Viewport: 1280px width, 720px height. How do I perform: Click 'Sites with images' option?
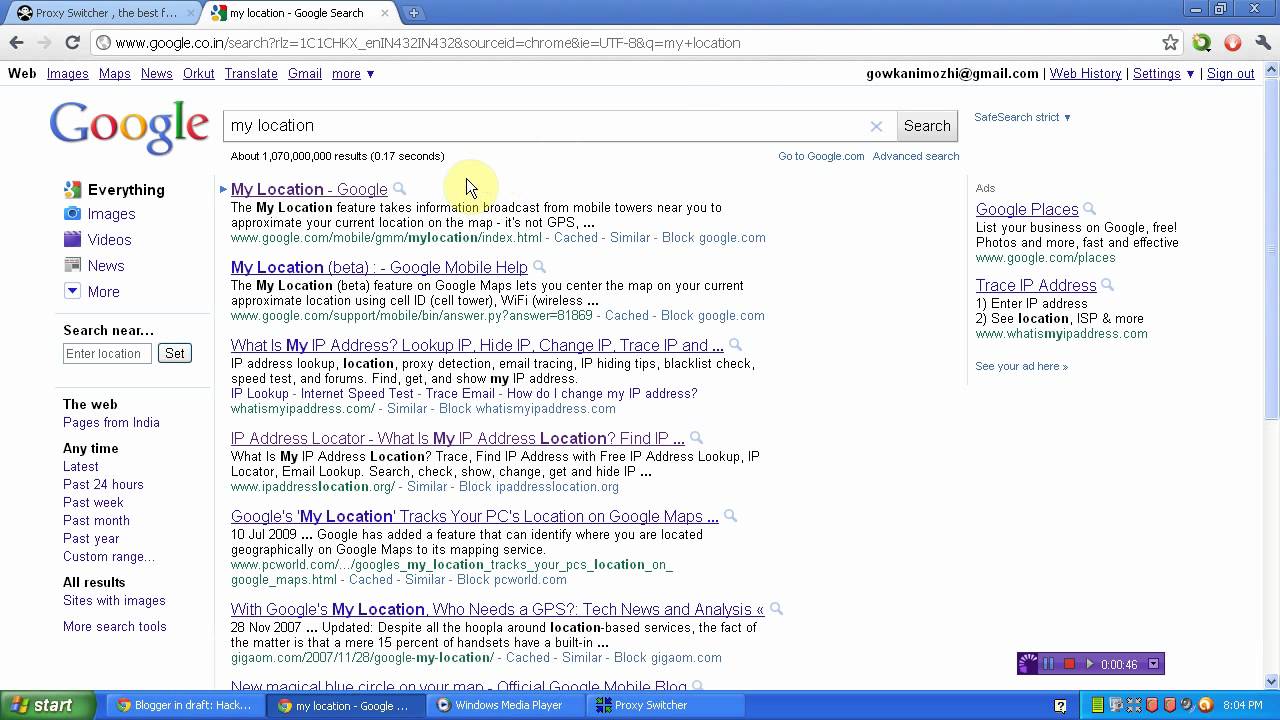(114, 601)
